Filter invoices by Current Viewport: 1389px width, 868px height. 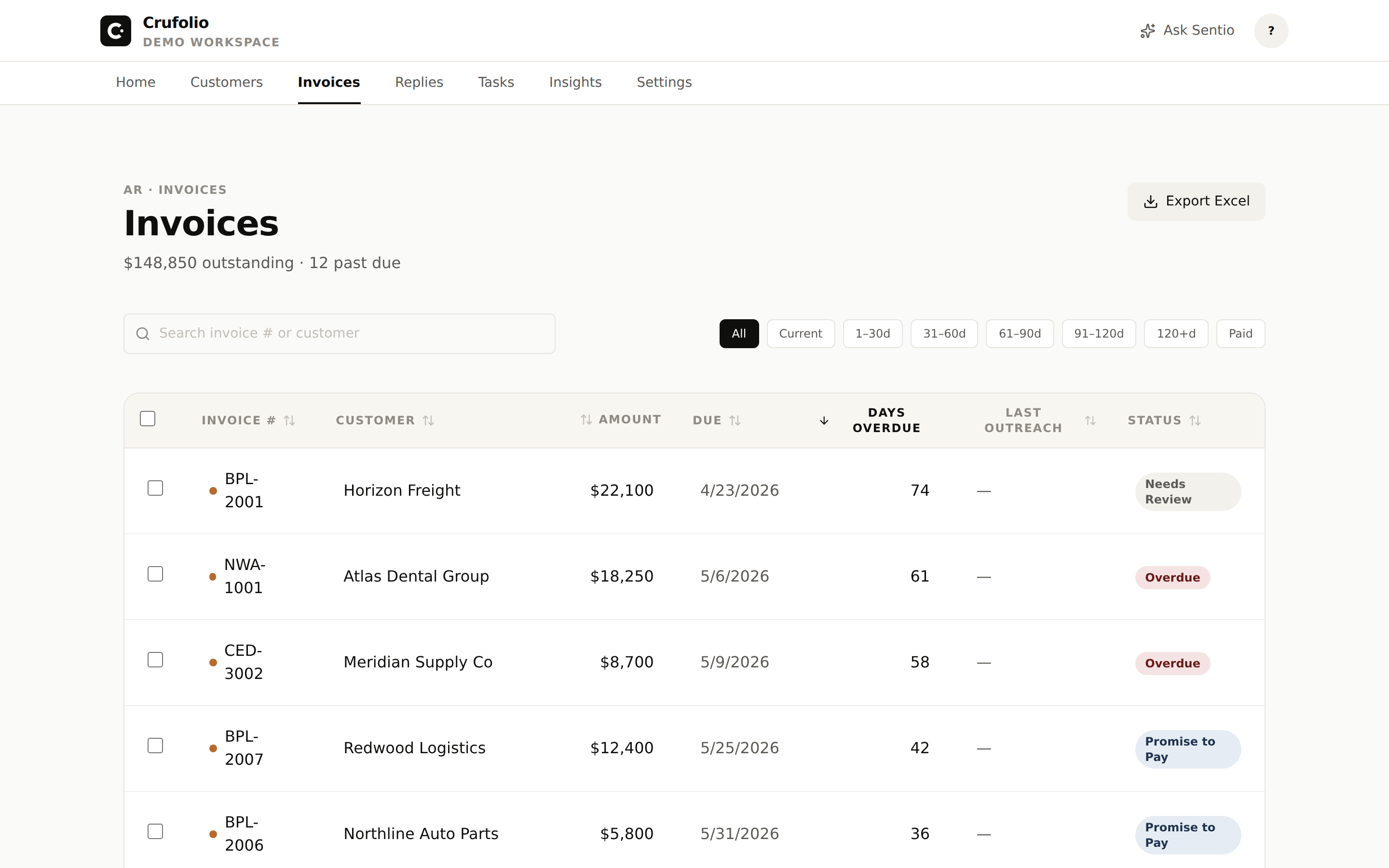801,334
